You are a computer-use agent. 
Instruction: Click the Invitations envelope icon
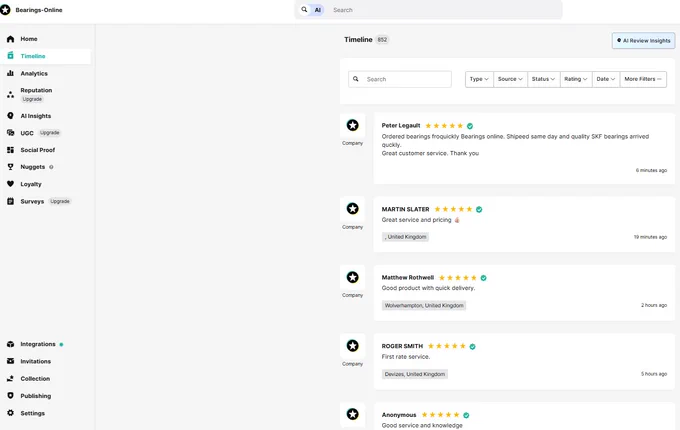pos(10,361)
